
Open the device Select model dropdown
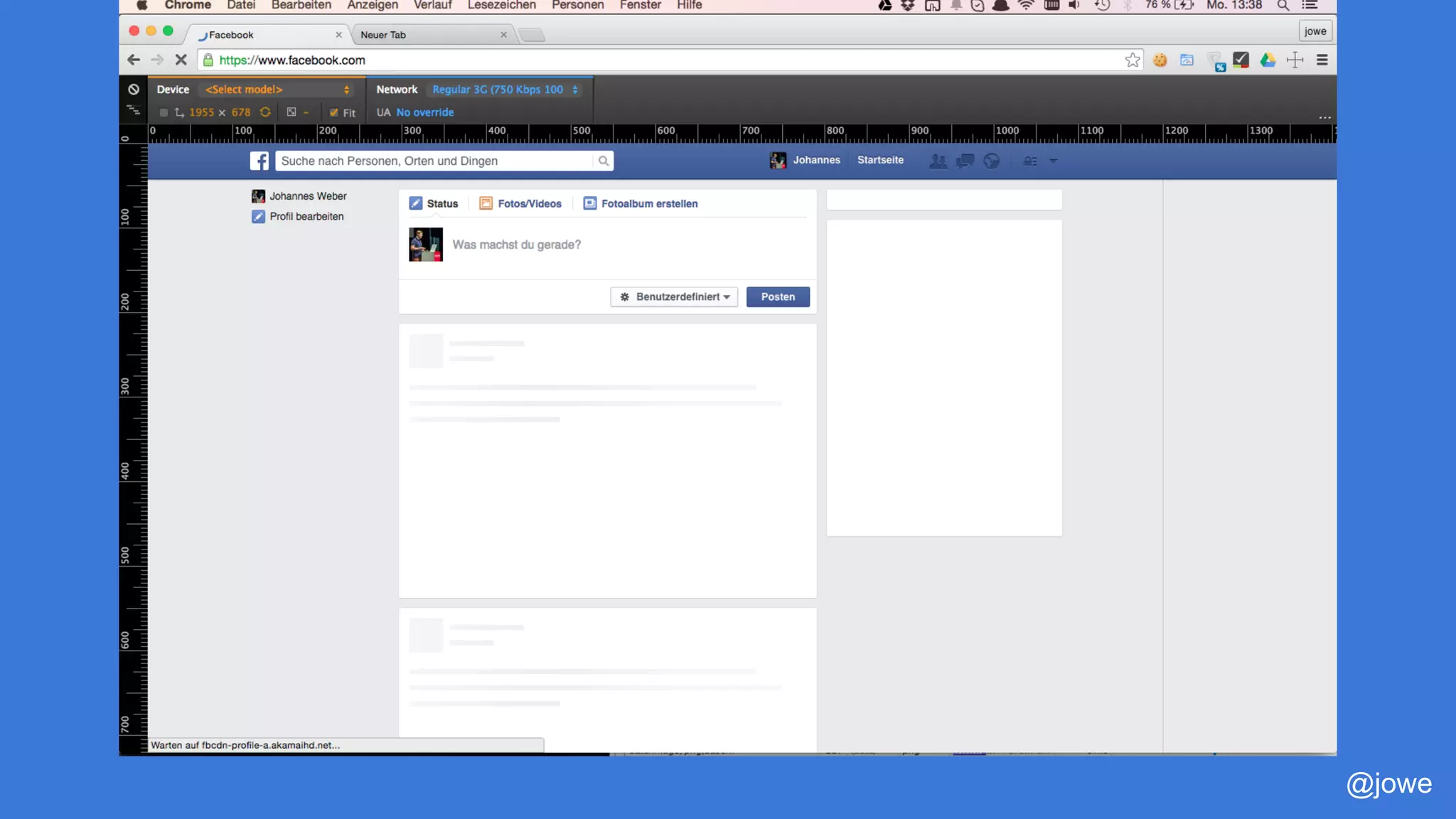277,90
